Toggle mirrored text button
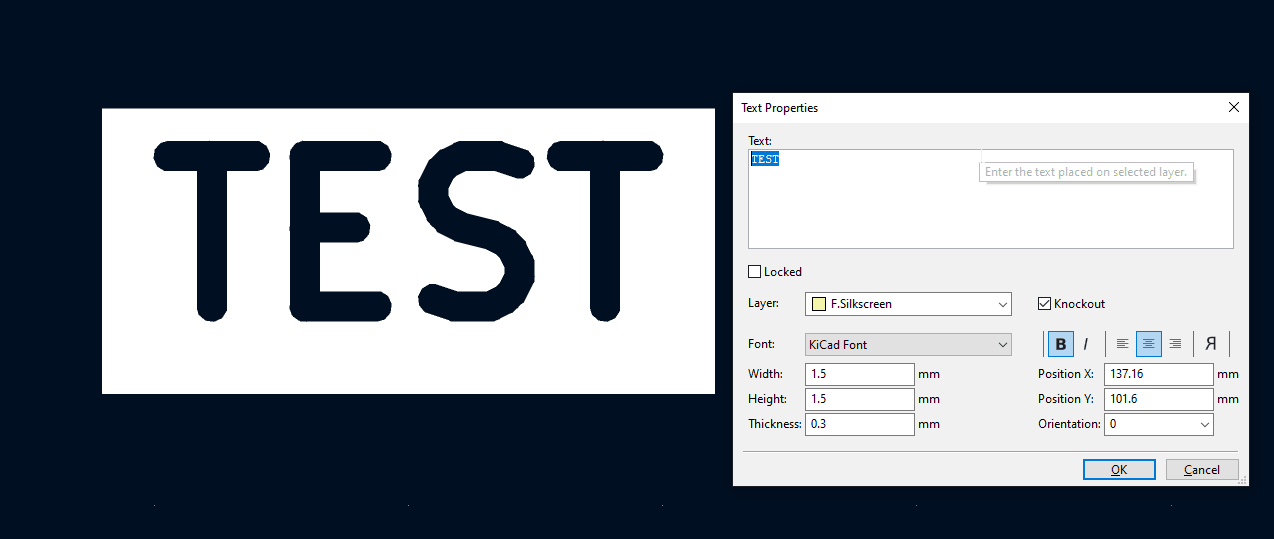Viewport: 1274px width, 539px height. [x=1210, y=344]
